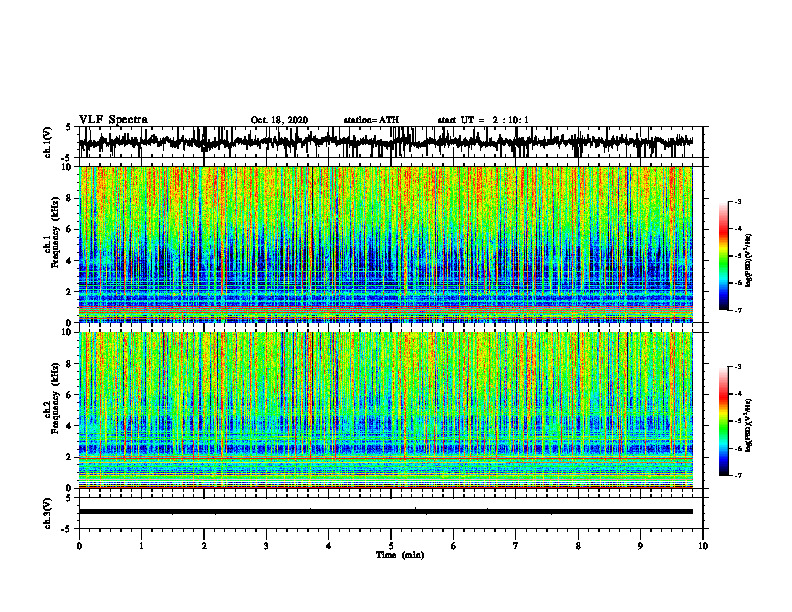The height and width of the screenshot is (612, 792).
Task: Click the ch.1 spectrogram color bar
Action: point(723,256)
